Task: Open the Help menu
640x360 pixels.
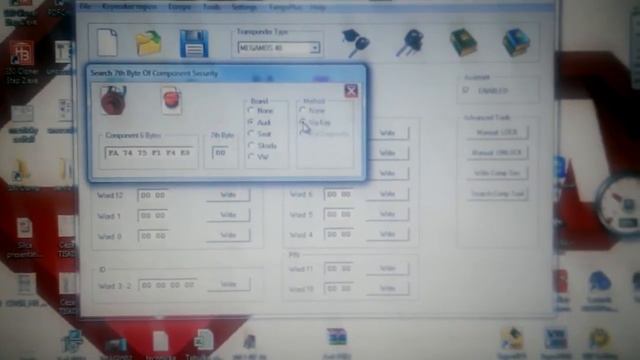Action: pyautogui.click(x=318, y=7)
